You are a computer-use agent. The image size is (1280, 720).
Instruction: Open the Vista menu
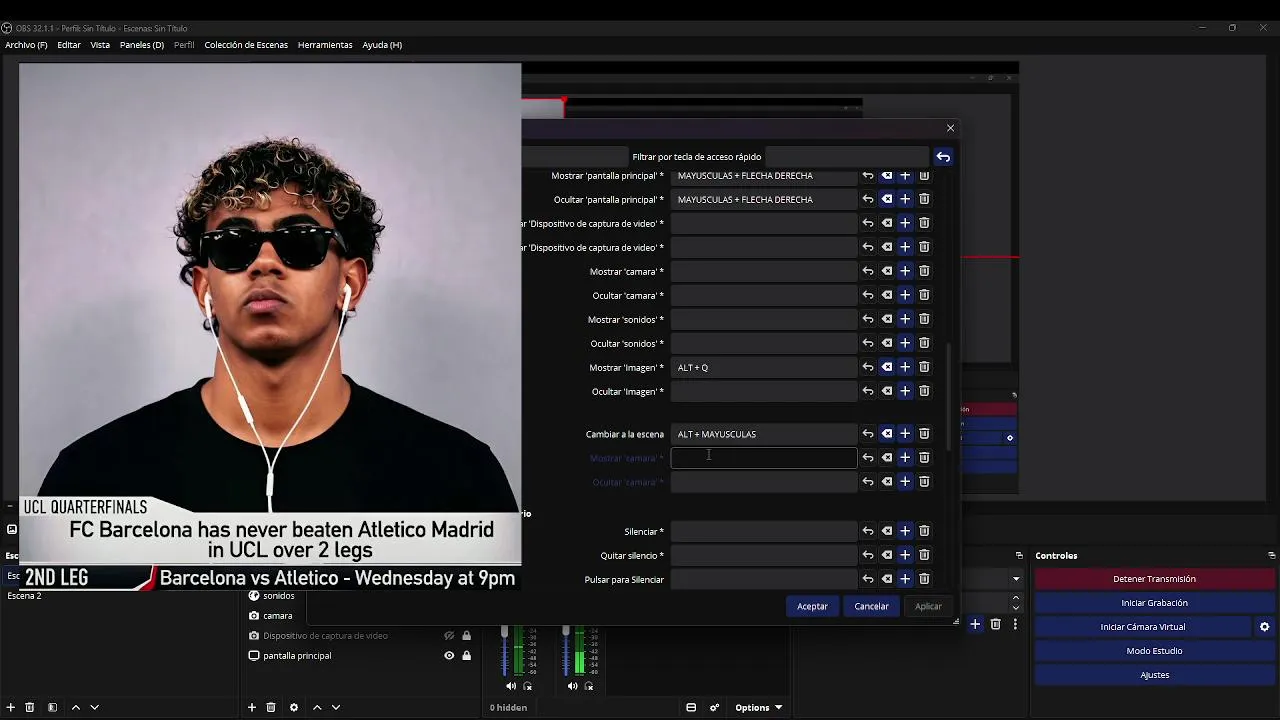pyautogui.click(x=100, y=45)
